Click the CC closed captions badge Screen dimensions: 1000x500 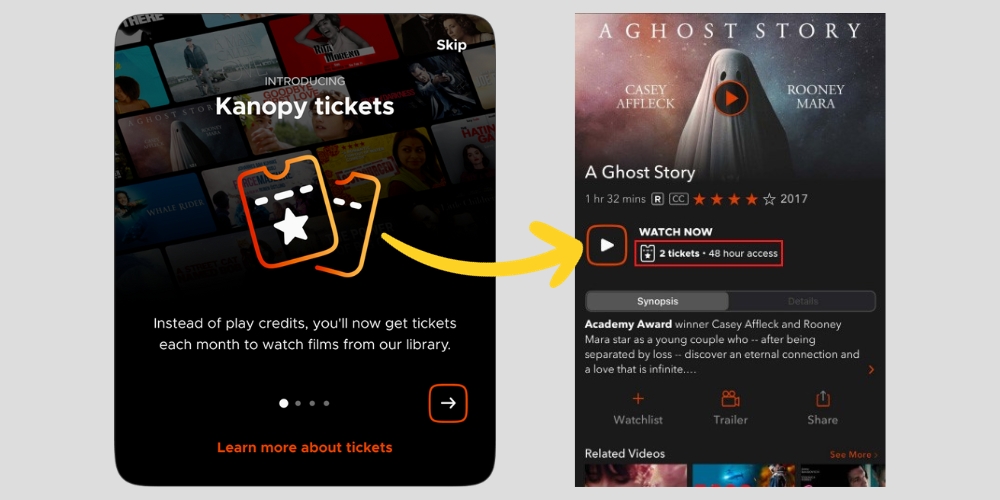pyautogui.click(x=679, y=199)
